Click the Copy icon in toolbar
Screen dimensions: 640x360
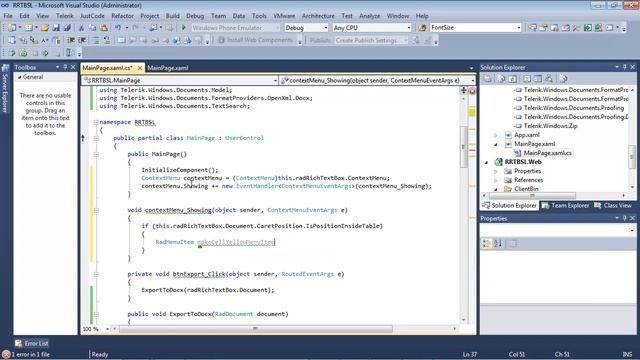92,28
